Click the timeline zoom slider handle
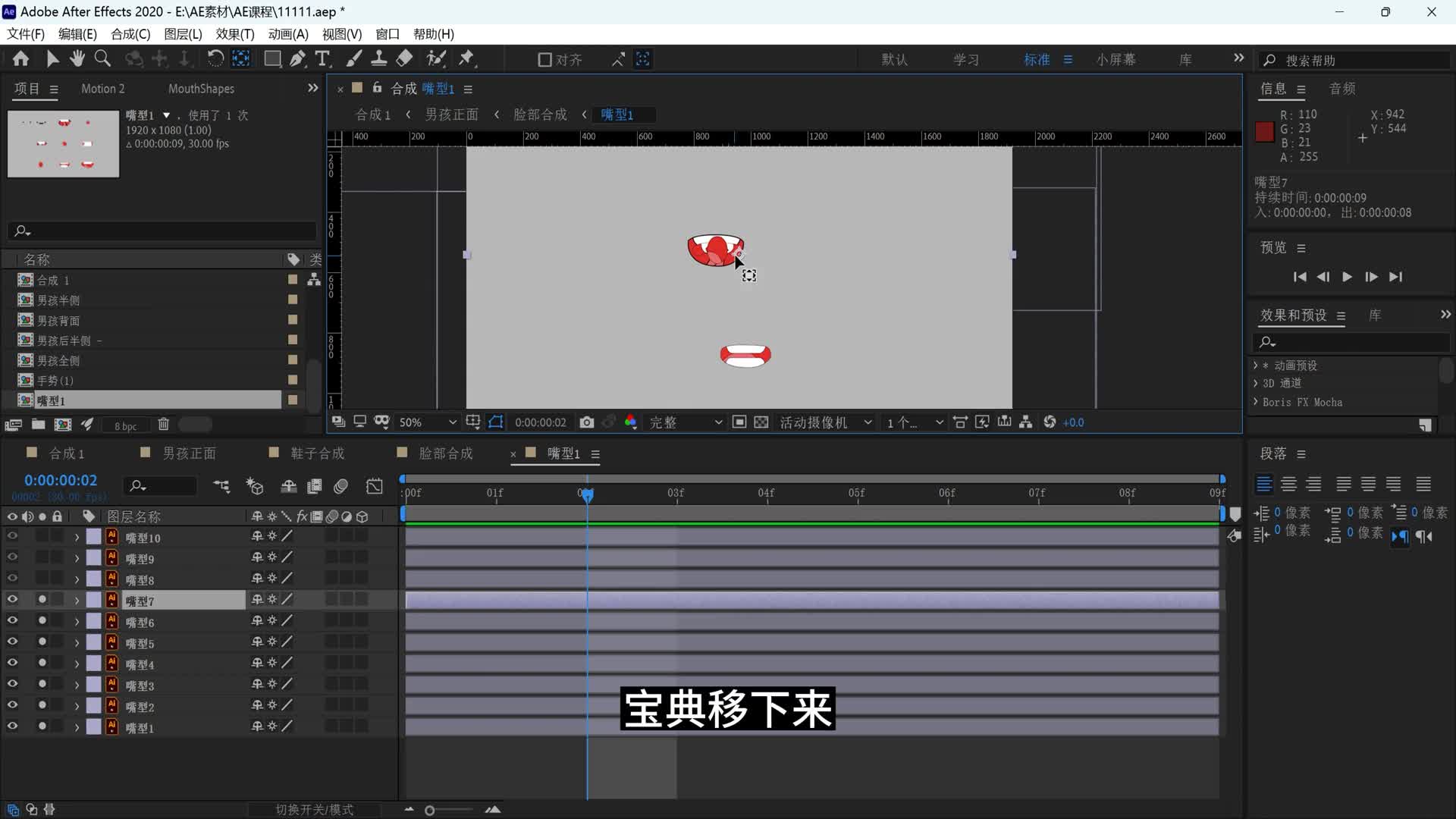The image size is (1456, 819). tap(430, 811)
